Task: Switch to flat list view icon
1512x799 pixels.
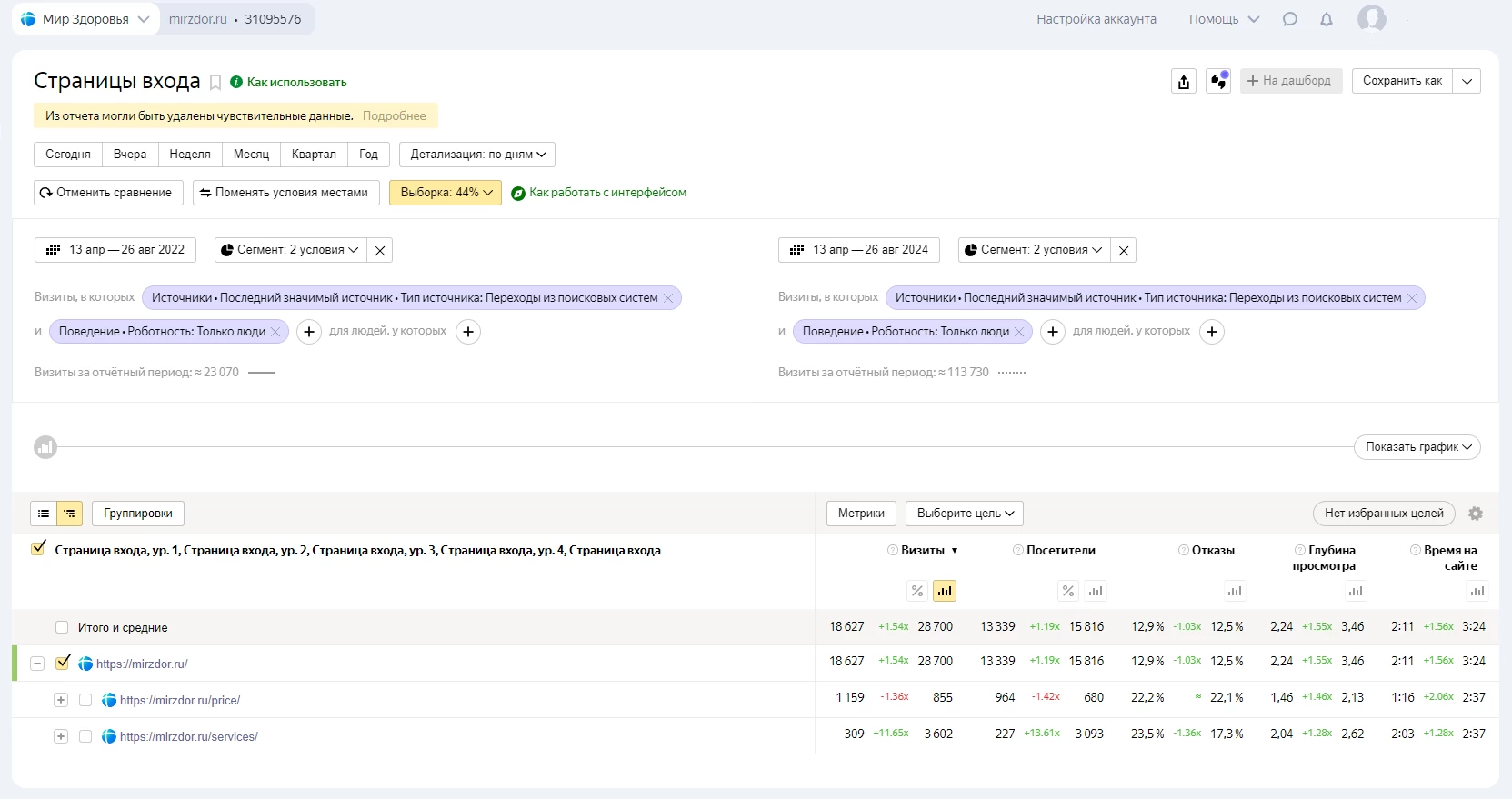Action: pos(44,514)
